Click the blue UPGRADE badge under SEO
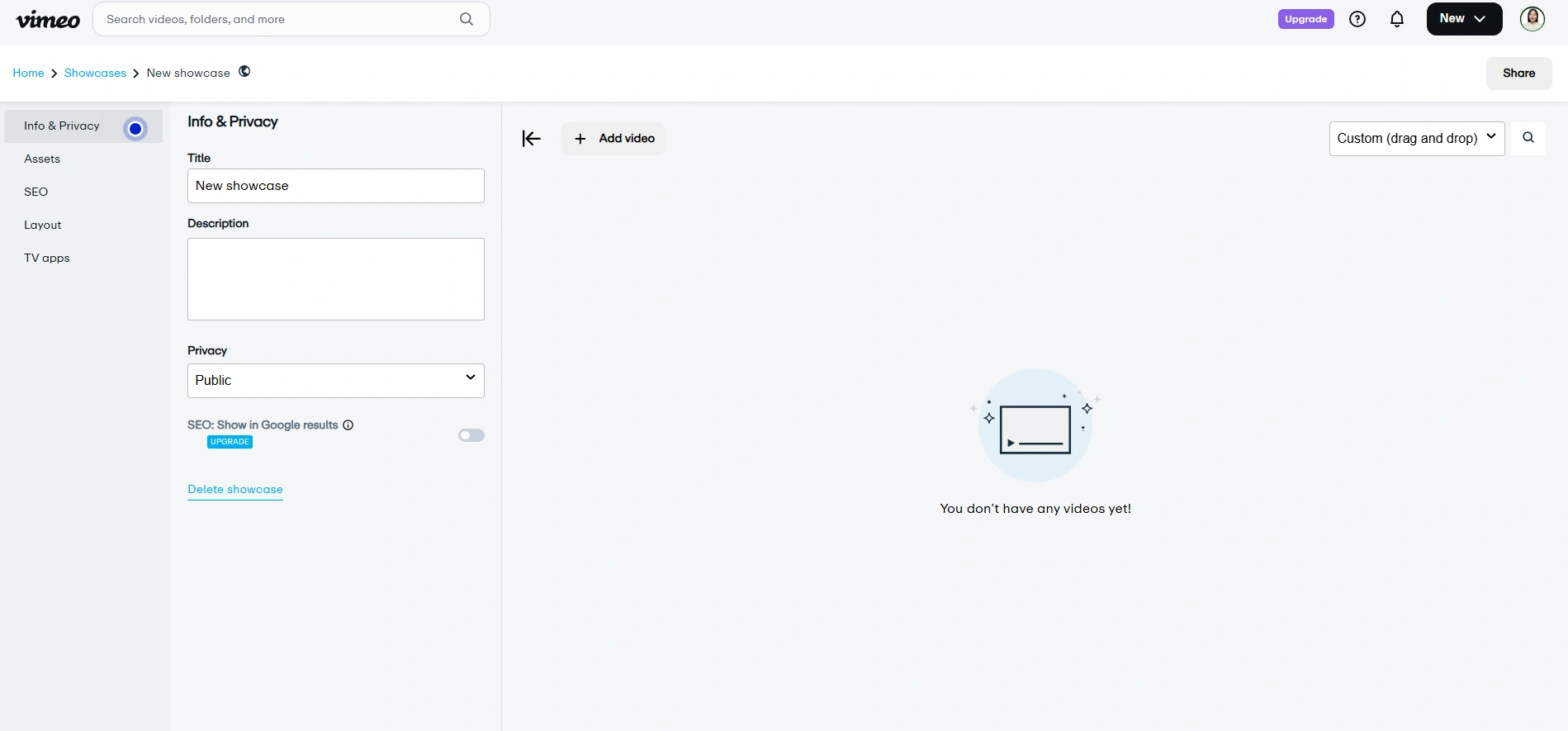1568x731 pixels. pos(230,442)
